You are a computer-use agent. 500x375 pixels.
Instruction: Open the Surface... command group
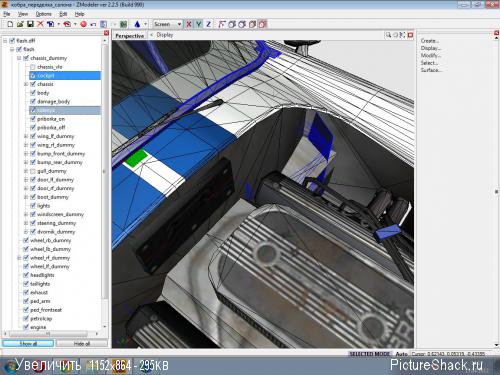tap(431, 70)
